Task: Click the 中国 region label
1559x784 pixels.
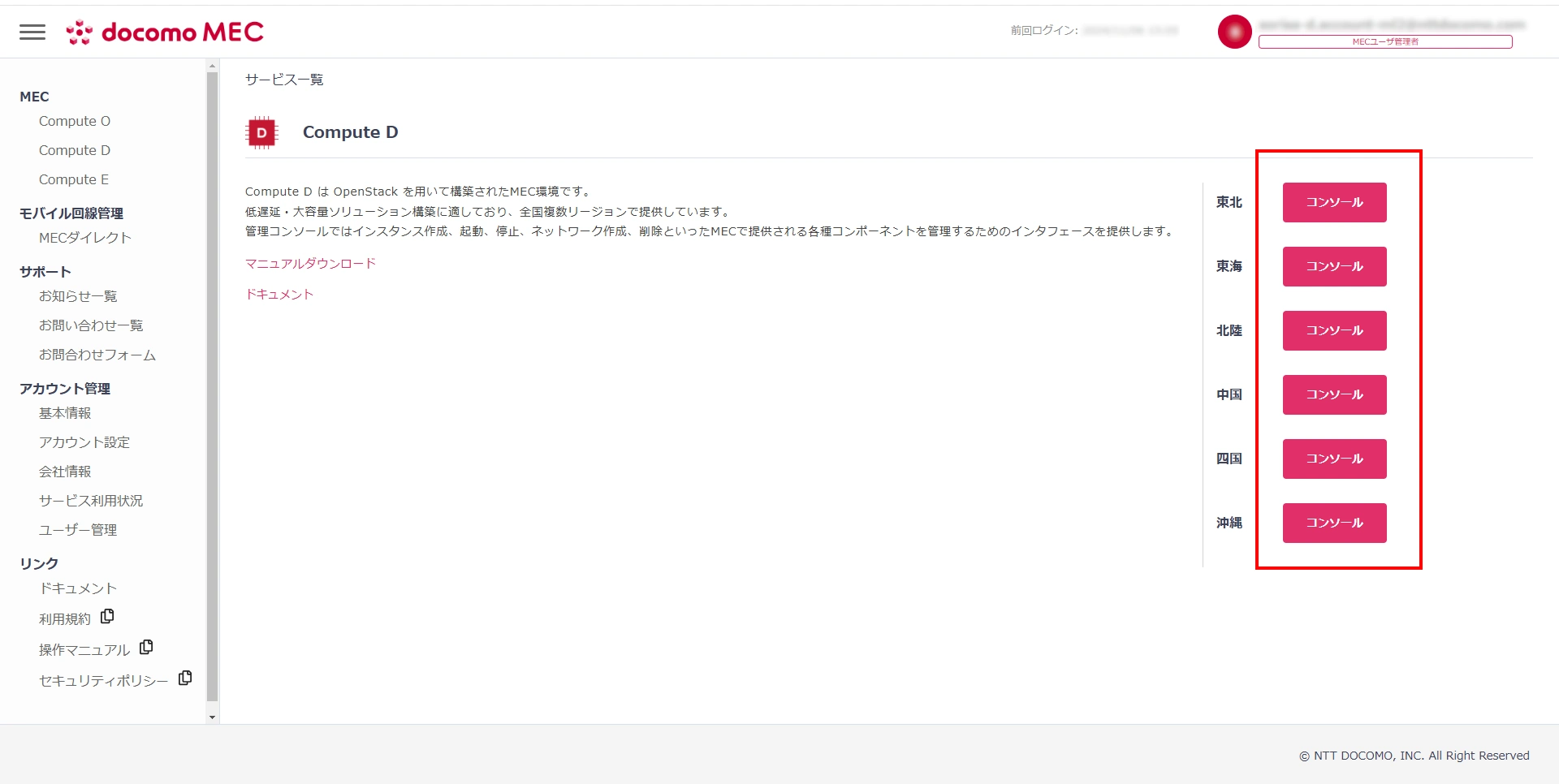Action: click(x=1229, y=394)
